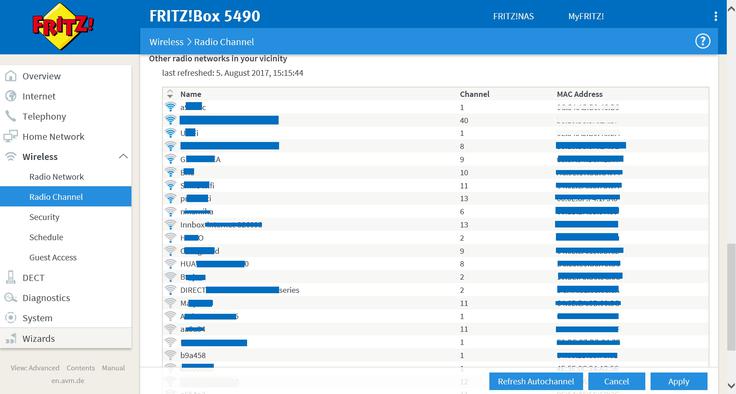Click the page vertical scrollbar thumb
The image size is (736, 394).
pyautogui.click(x=731, y=297)
